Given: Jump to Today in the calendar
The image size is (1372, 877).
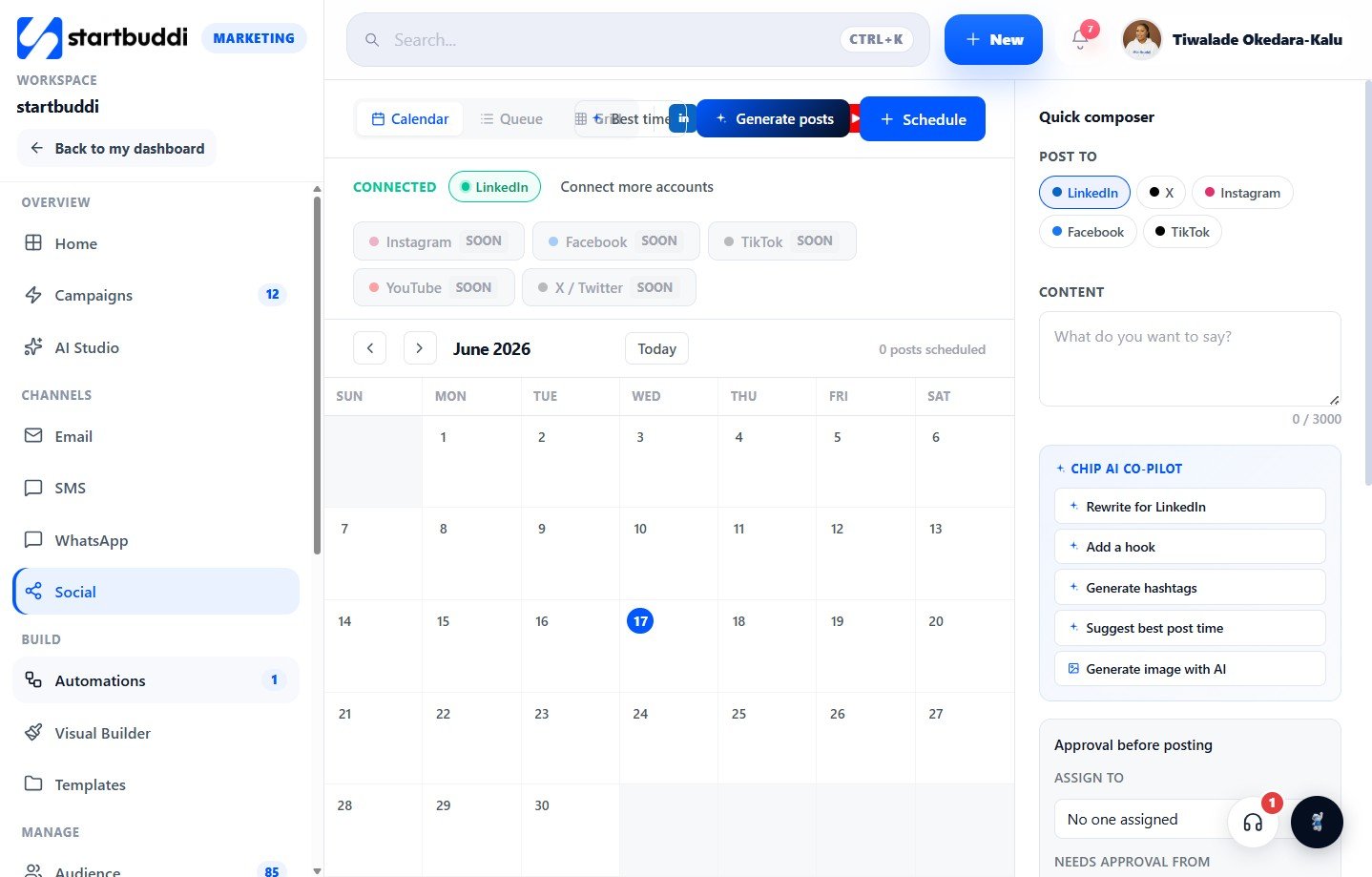Looking at the screenshot, I should (656, 349).
